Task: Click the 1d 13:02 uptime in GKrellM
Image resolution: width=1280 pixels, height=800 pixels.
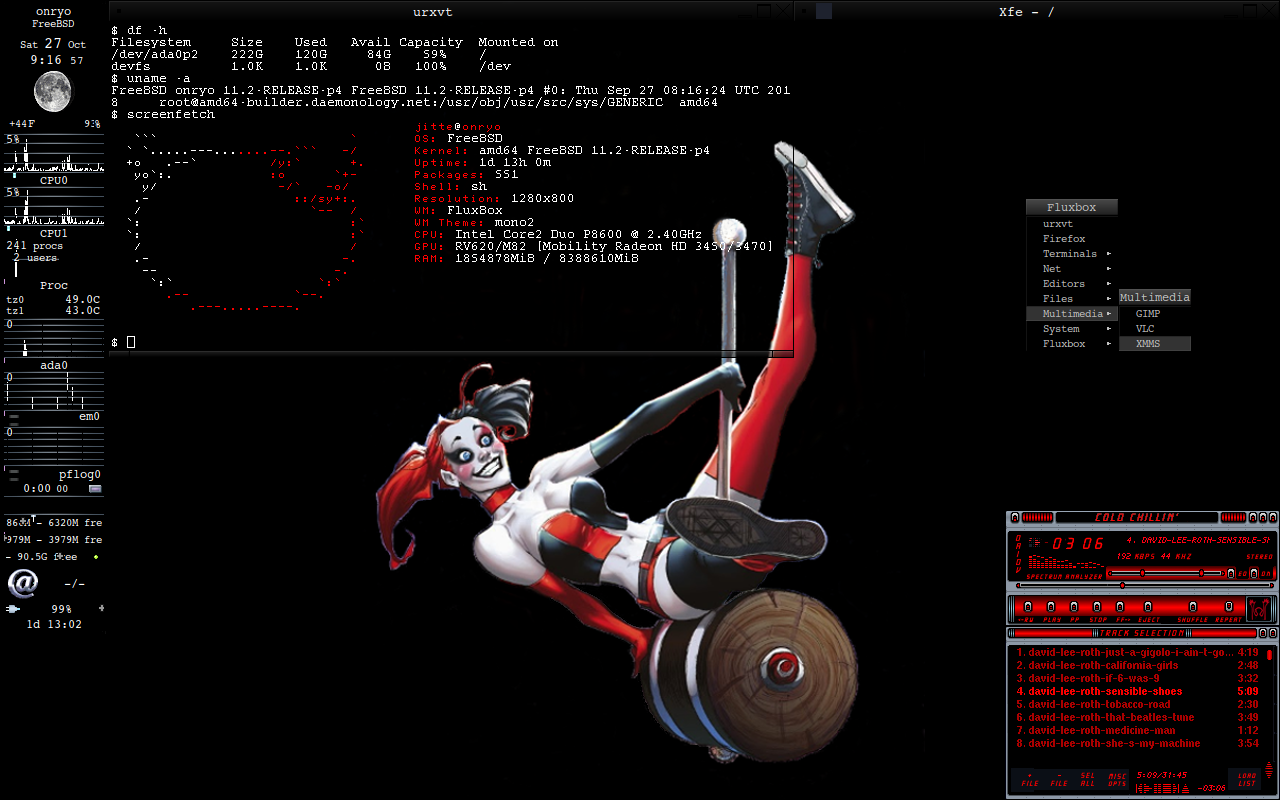Action: (x=54, y=625)
